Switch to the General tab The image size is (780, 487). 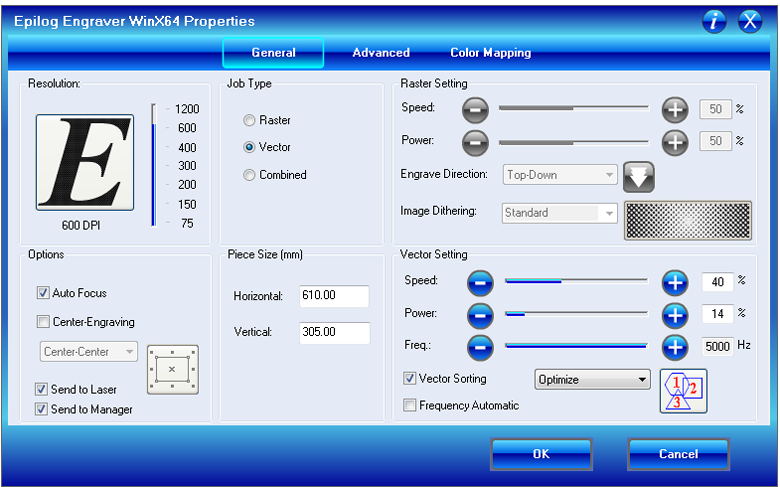[x=273, y=53]
